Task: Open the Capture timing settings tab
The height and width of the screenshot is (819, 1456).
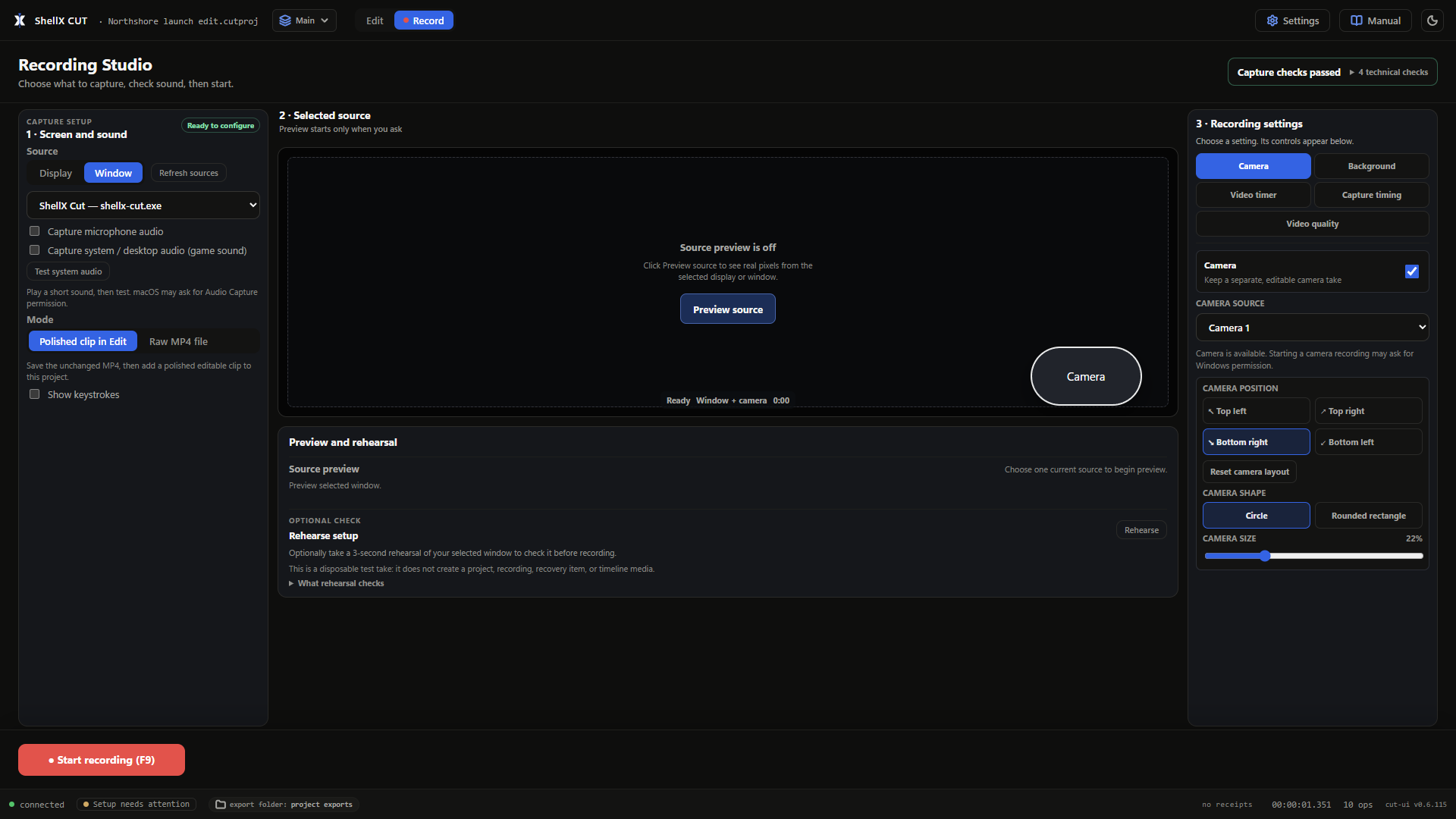Action: [1371, 195]
